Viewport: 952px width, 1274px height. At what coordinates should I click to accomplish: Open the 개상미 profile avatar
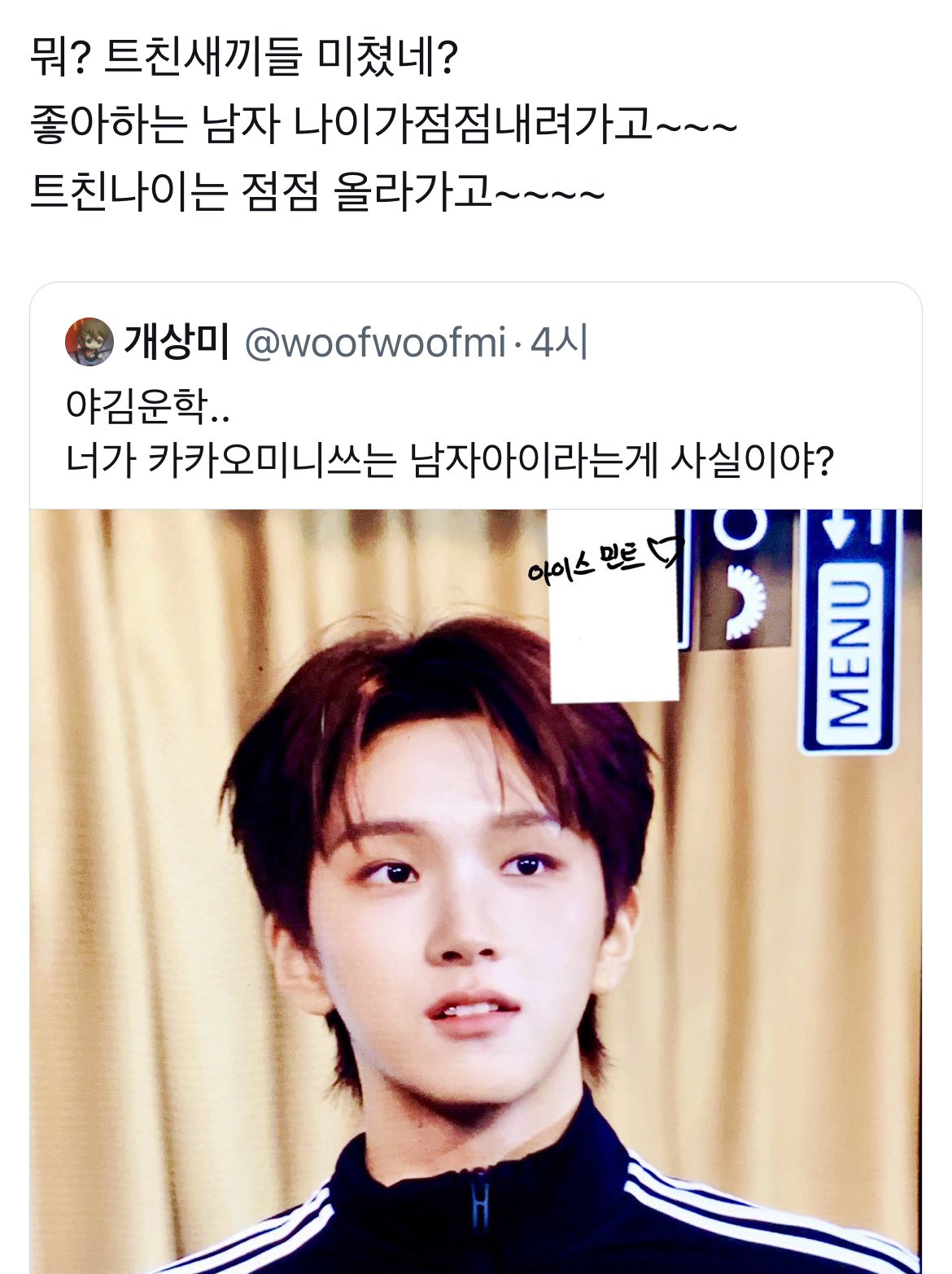(x=89, y=342)
